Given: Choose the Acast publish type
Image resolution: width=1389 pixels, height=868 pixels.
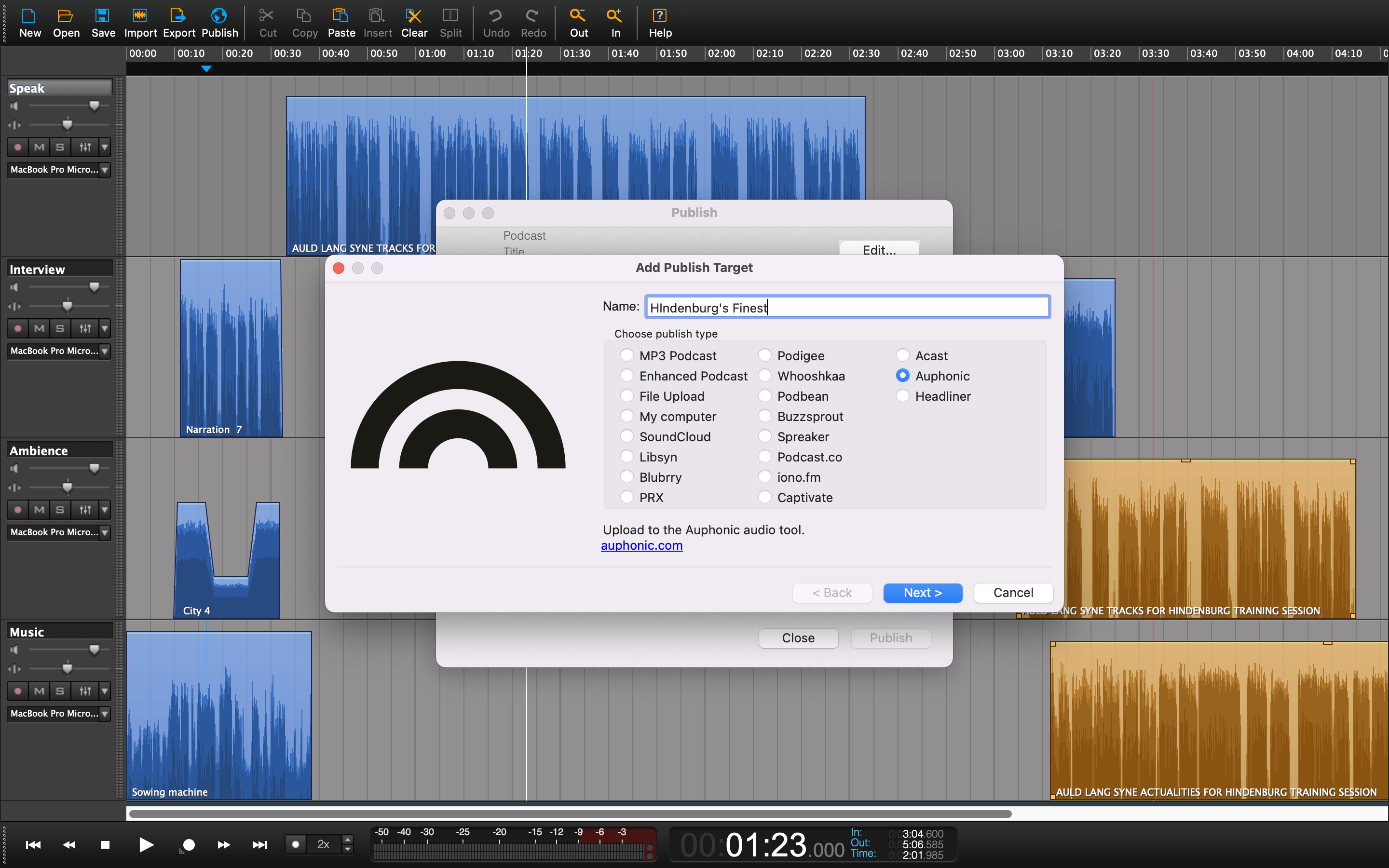Looking at the screenshot, I should pos(902,355).
